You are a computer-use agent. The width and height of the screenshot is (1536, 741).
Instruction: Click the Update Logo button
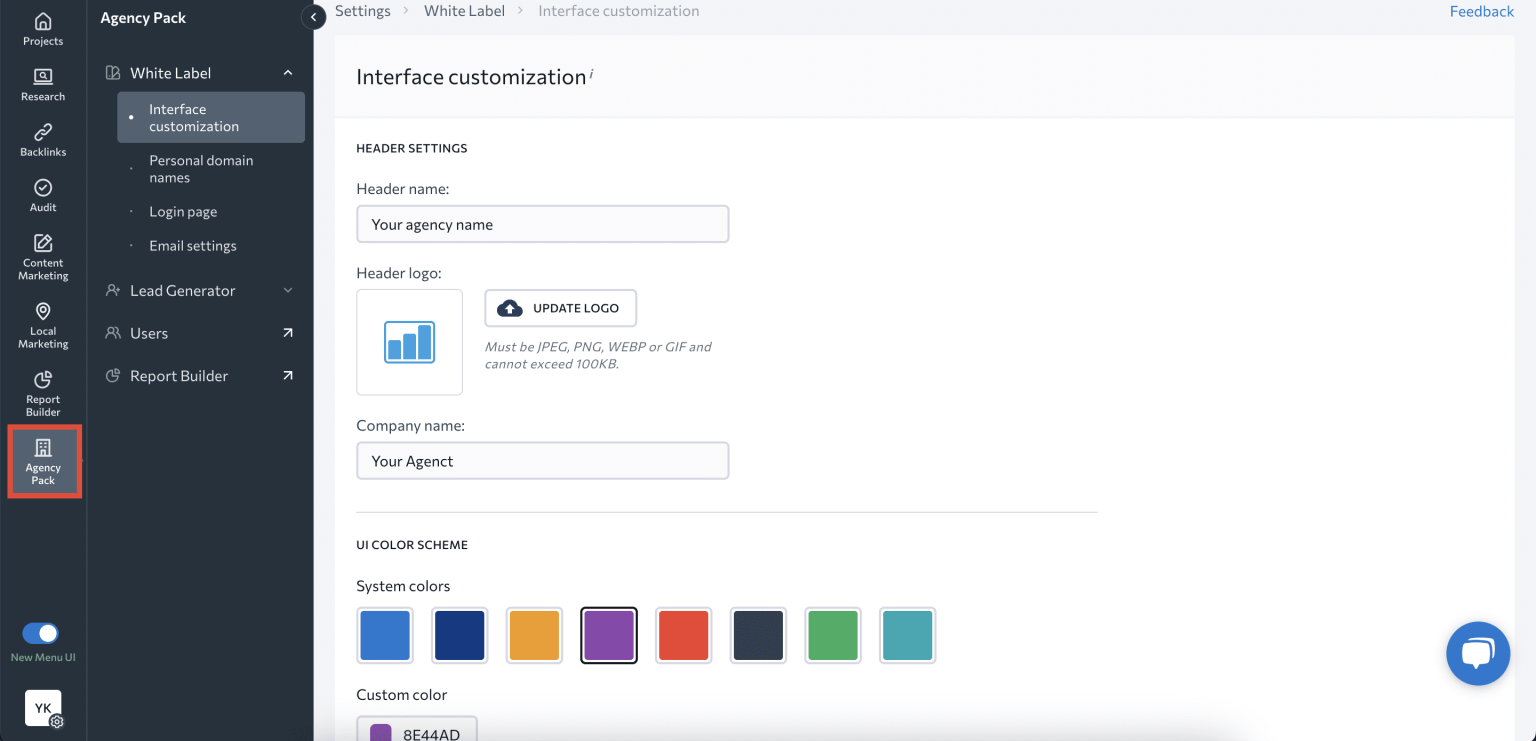pos(560,308)
